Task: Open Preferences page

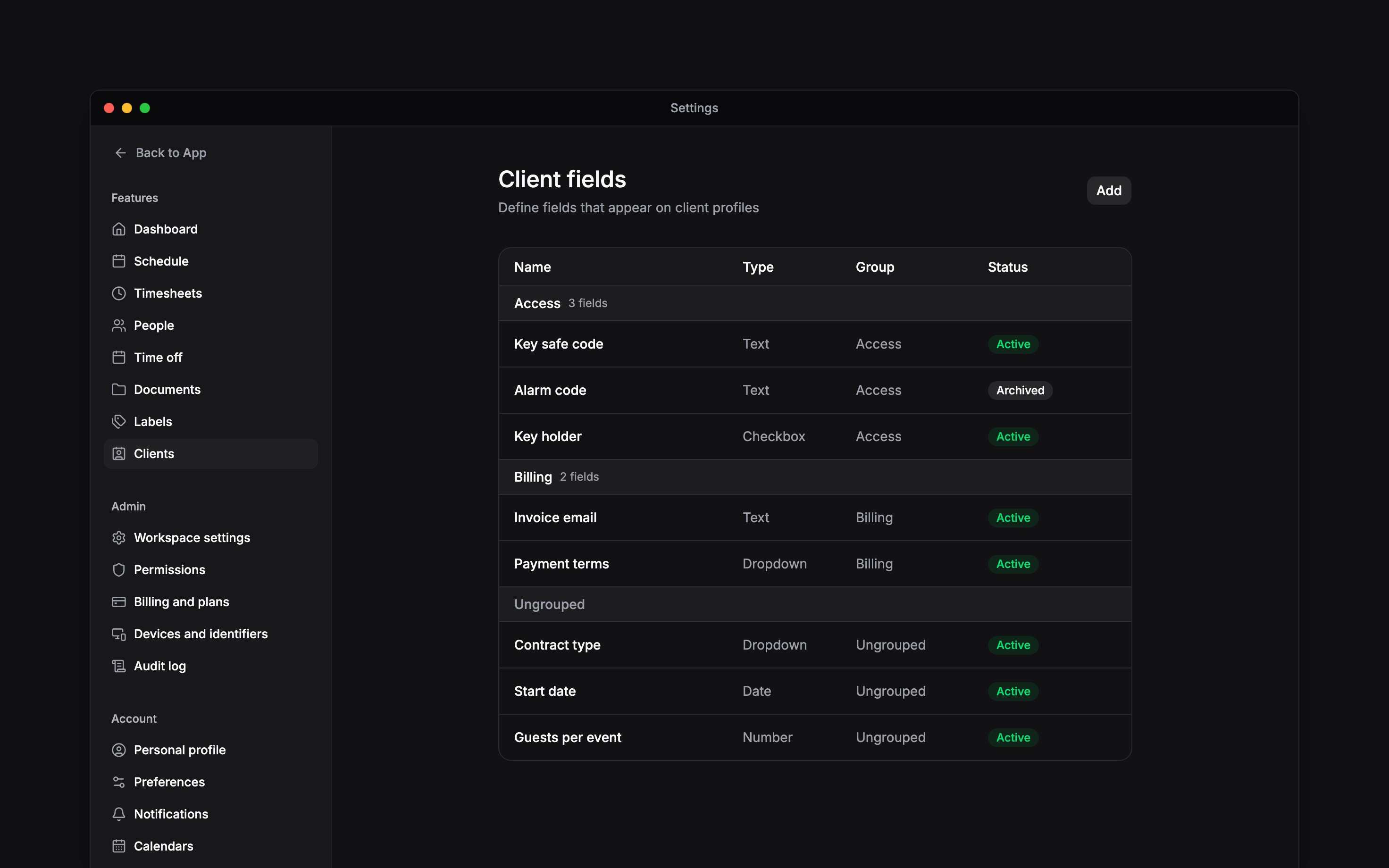Action: pyautogui.click(x=210, y=783)
